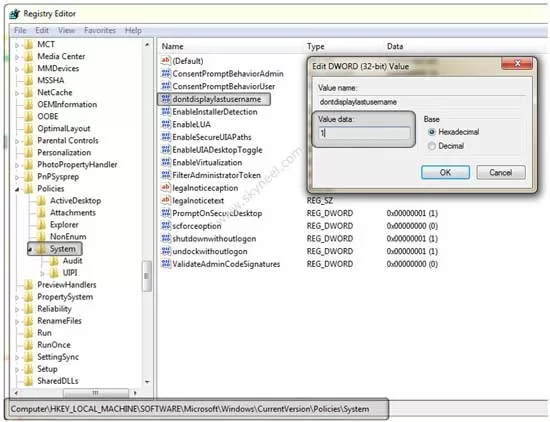The width and height of the screenshot is (550, 422).
Task: Click the DWORD icon for shutdownwithoutlogon
Action: tap(166, 239)
